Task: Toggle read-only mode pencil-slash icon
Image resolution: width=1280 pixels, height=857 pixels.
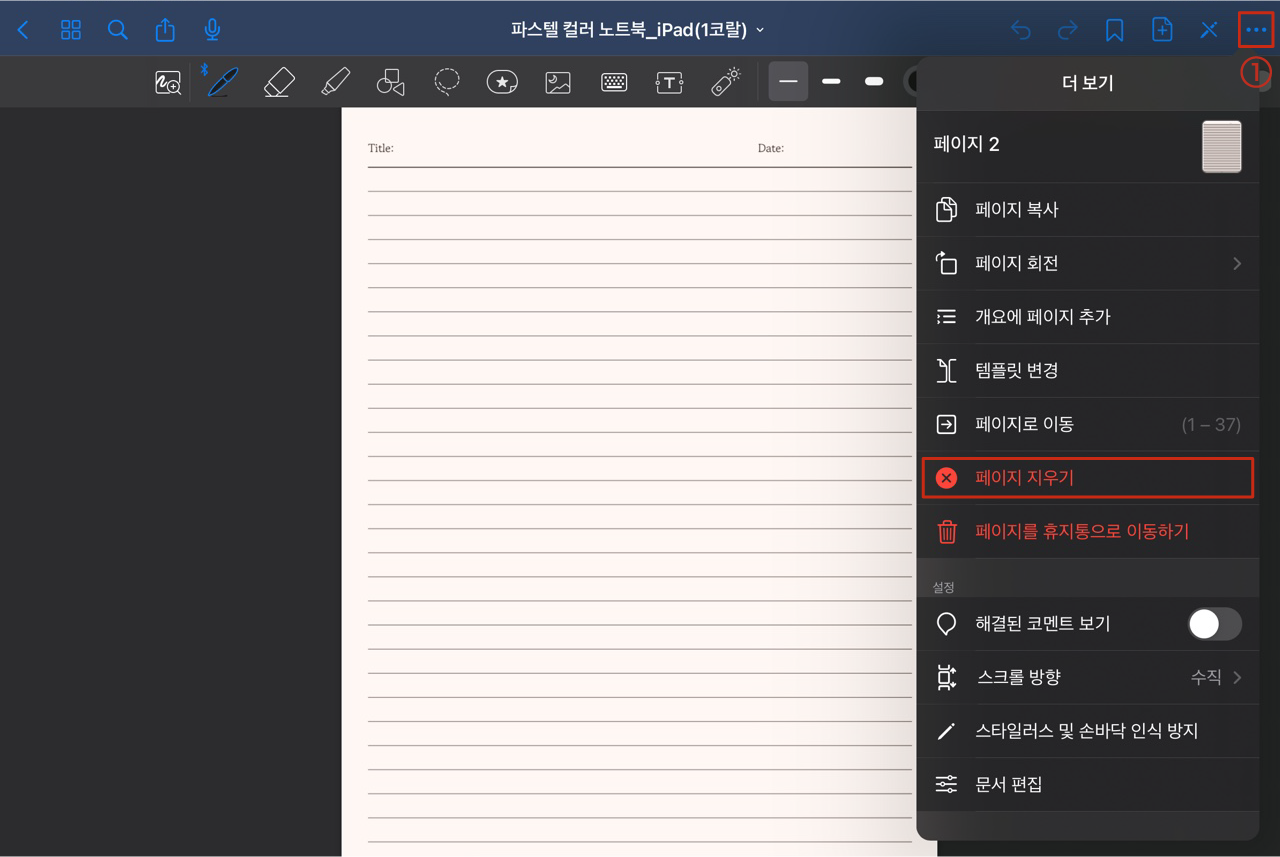Action: click(x=1209, y=30)
